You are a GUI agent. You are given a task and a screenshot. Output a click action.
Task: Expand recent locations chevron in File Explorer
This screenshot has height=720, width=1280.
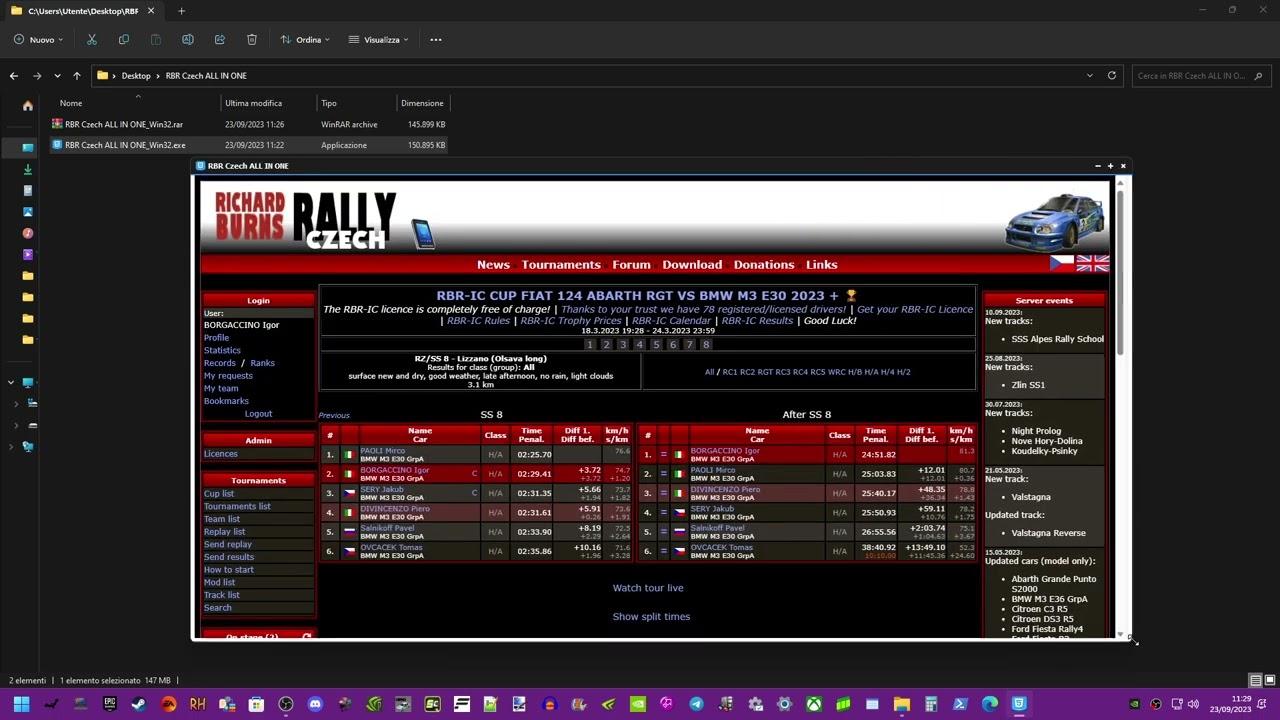pyautogui.click(x=57, y=76)
